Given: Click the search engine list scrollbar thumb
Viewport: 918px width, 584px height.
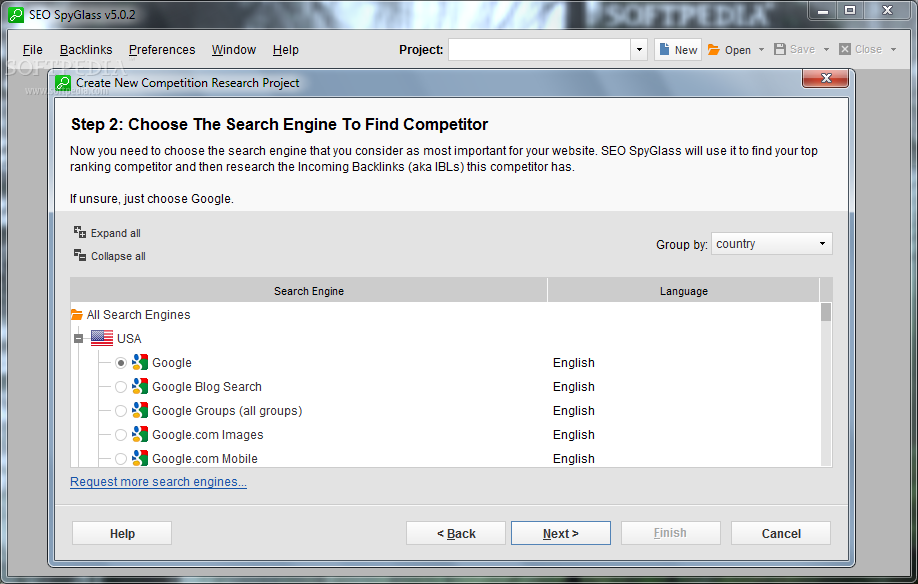Looking at the screenshot, I should coord(825,312).
